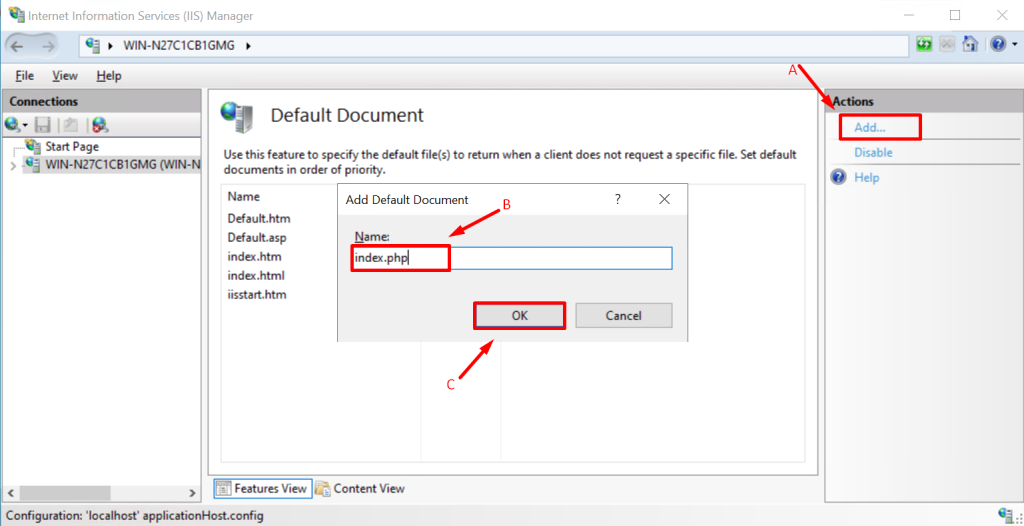Click the Name text field containing index.php
This screenshot has height=526, width=1024.
[x=512, y=258]
